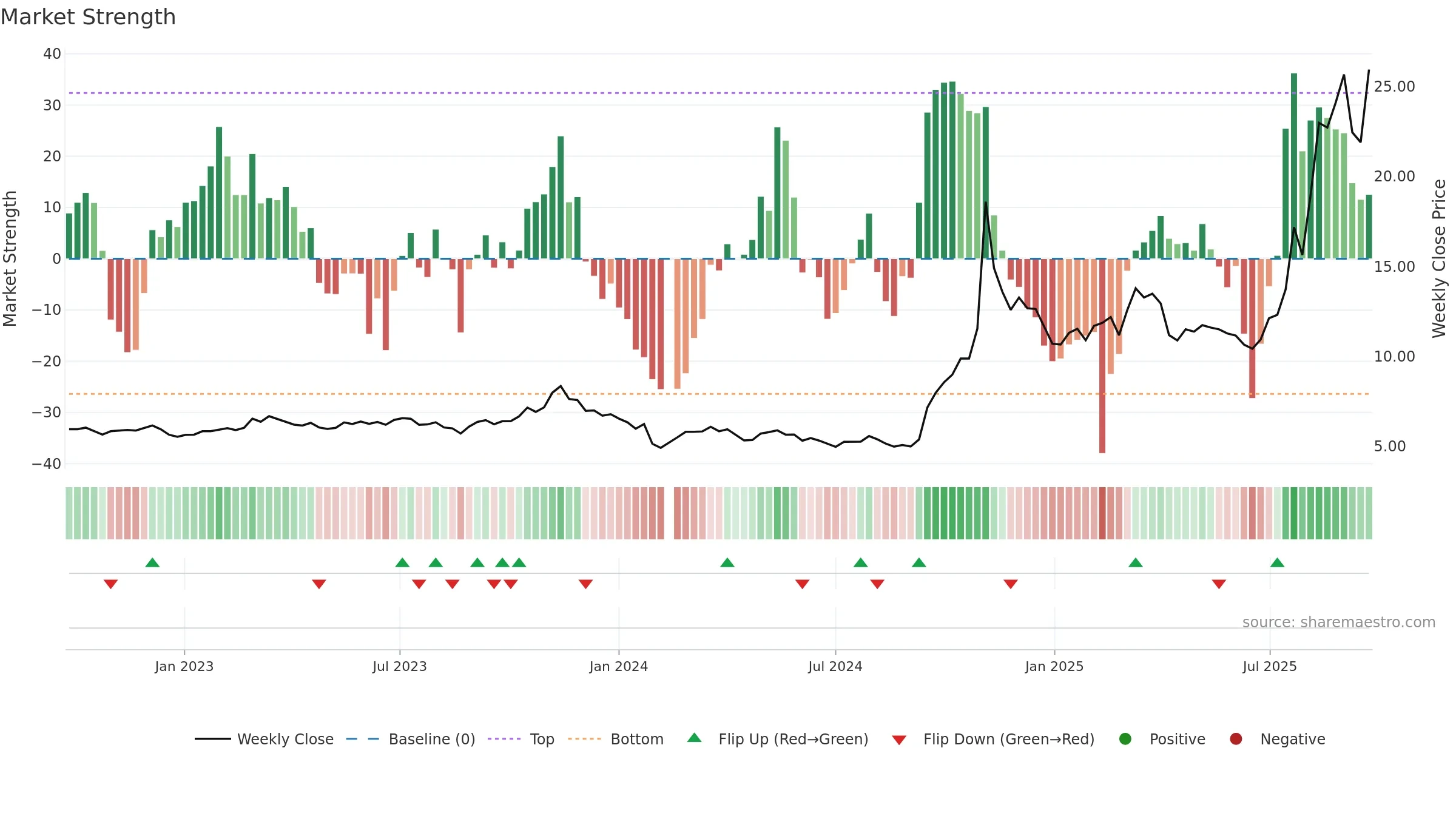Click the blue dashed Baseline legend sample
The height and width of the screenshot is (819, 1456).
(x=362, y=739)
